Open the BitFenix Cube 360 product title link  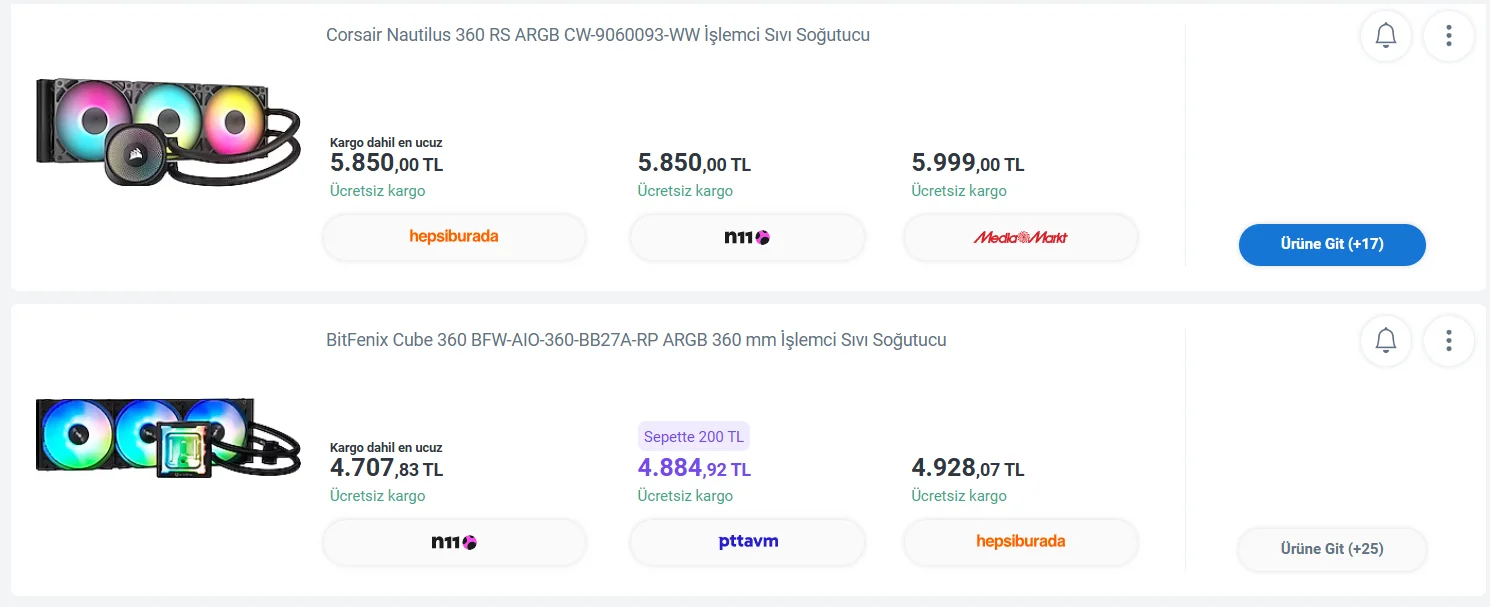coord(636,340)
